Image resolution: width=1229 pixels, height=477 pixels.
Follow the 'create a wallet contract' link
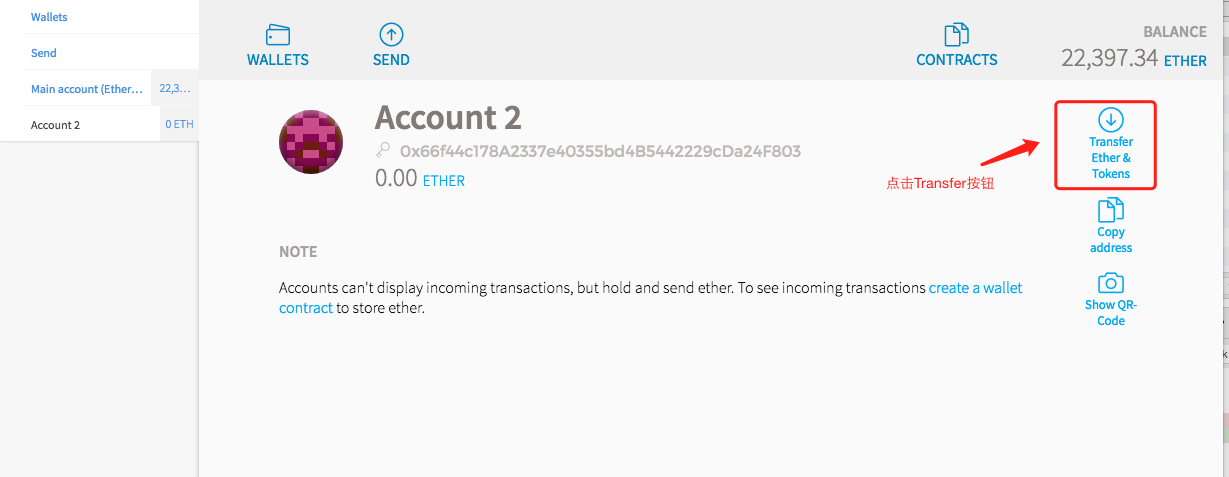[650, 298]
